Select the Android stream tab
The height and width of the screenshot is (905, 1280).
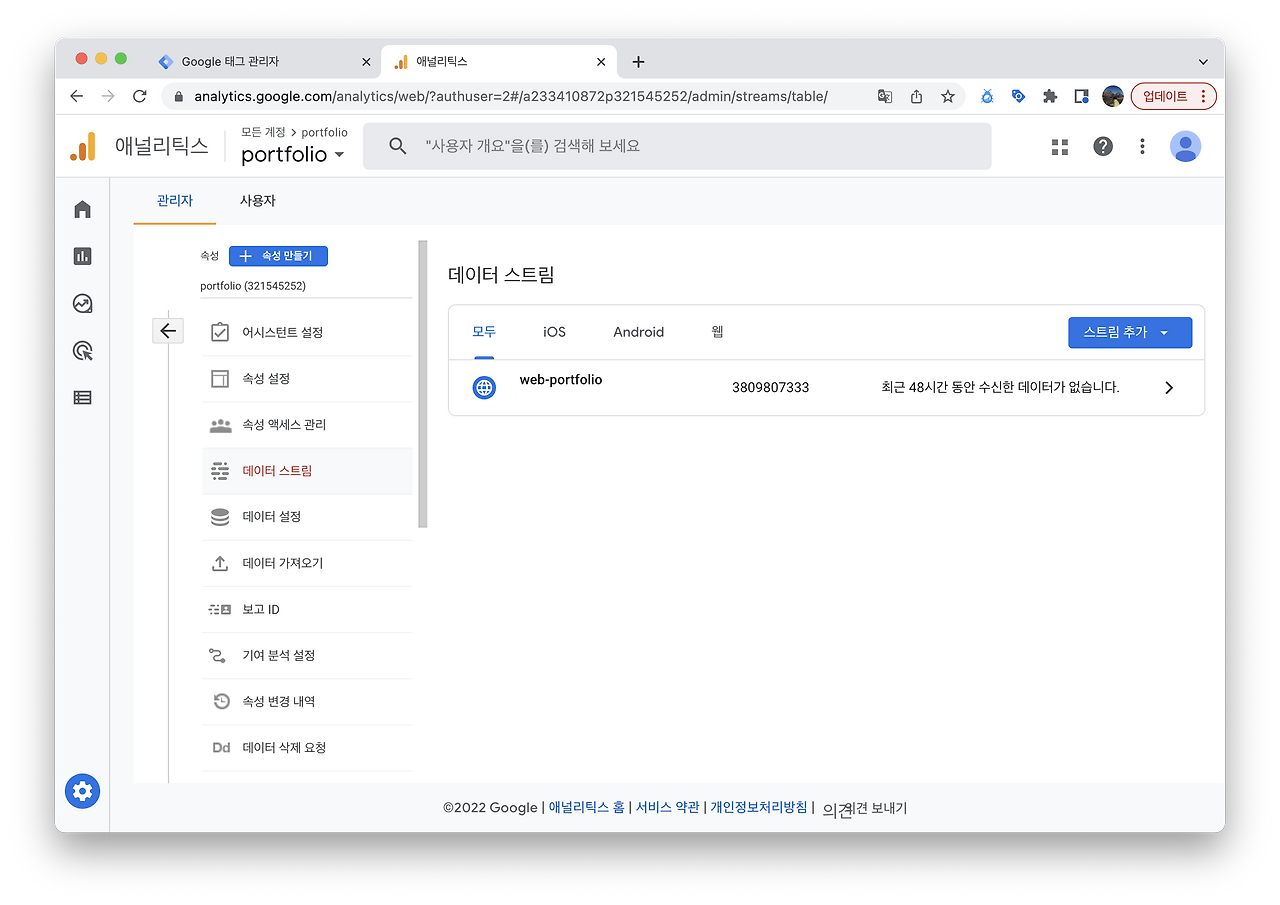[639, 332]
